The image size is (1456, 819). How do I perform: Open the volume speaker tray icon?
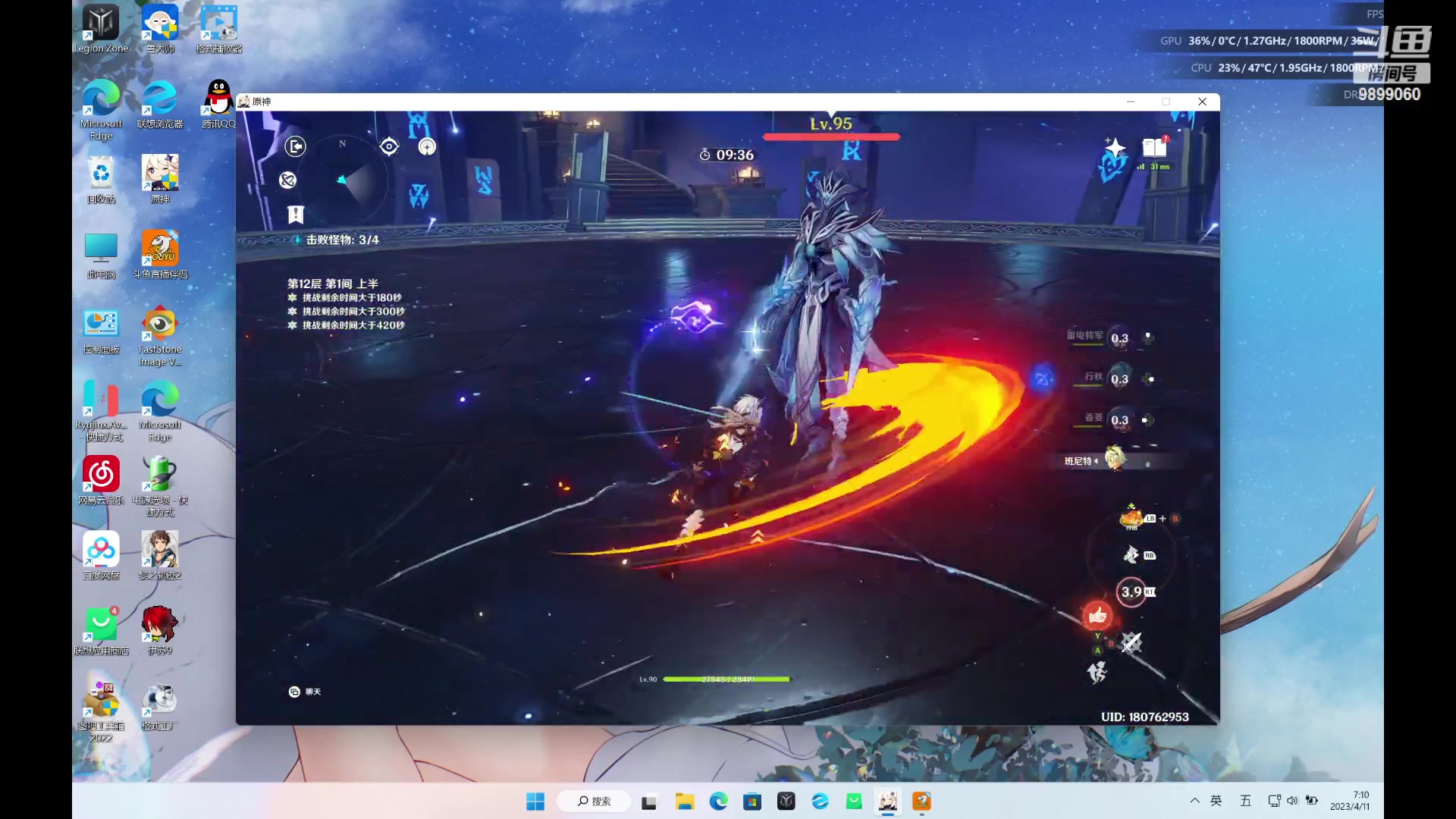1292,801
